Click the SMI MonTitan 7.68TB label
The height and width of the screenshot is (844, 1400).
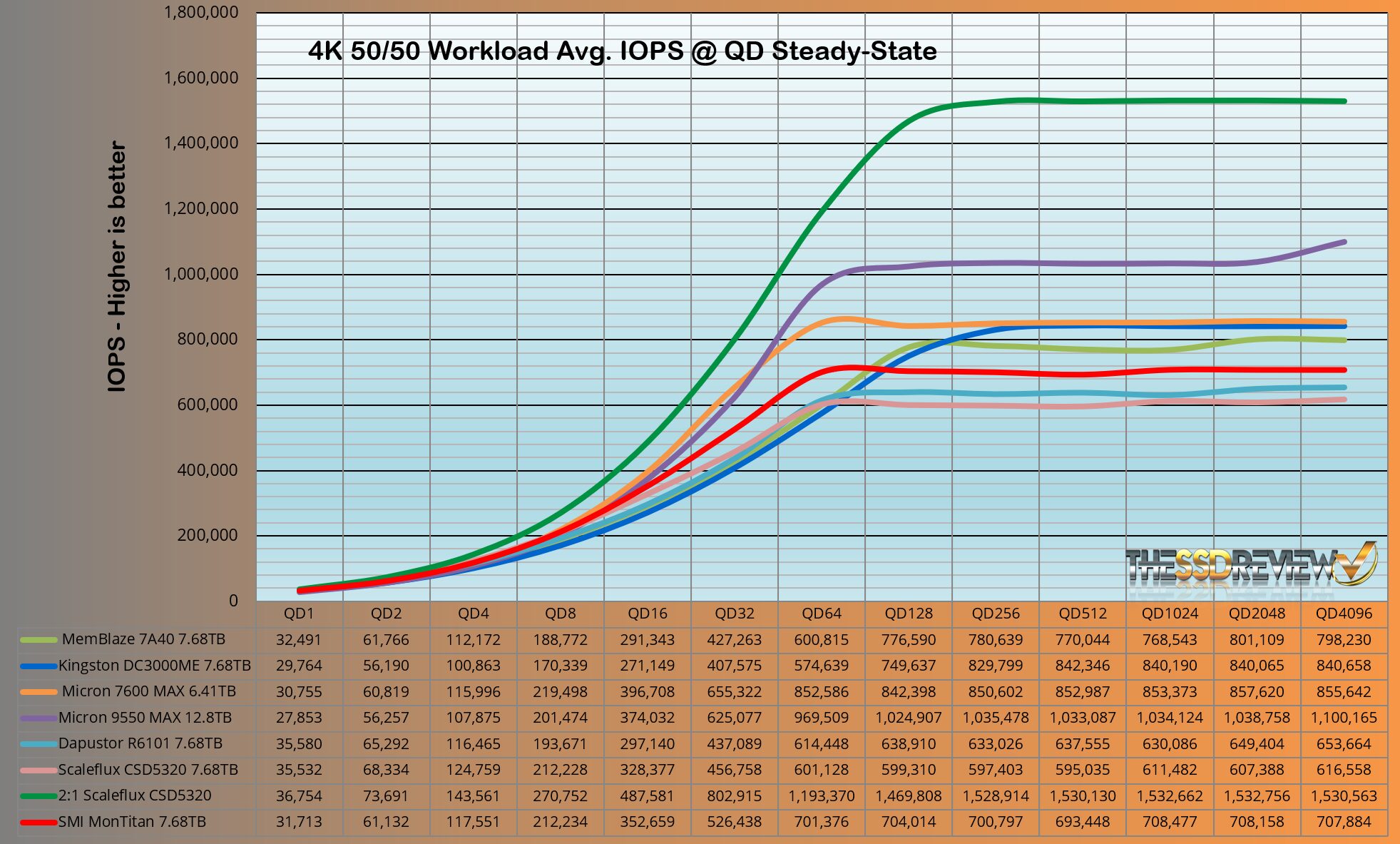tap(132, 822)
